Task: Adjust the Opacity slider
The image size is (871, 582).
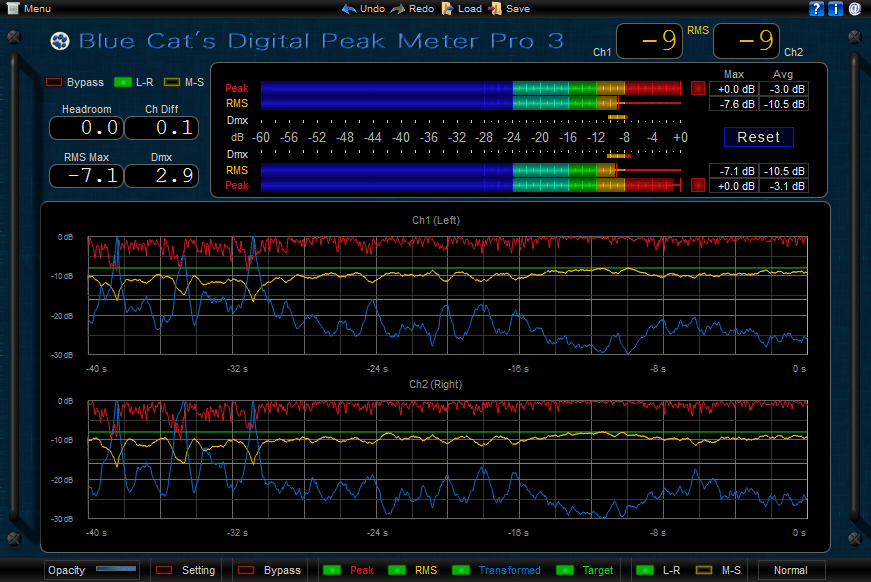Action: pyautogui.click(x=116, y=570)
